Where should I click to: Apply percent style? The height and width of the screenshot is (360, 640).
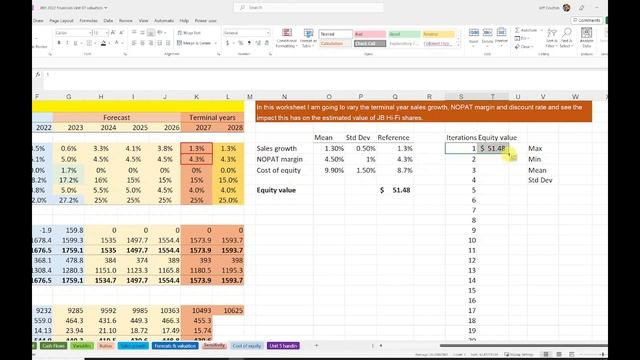click(241, 43)
